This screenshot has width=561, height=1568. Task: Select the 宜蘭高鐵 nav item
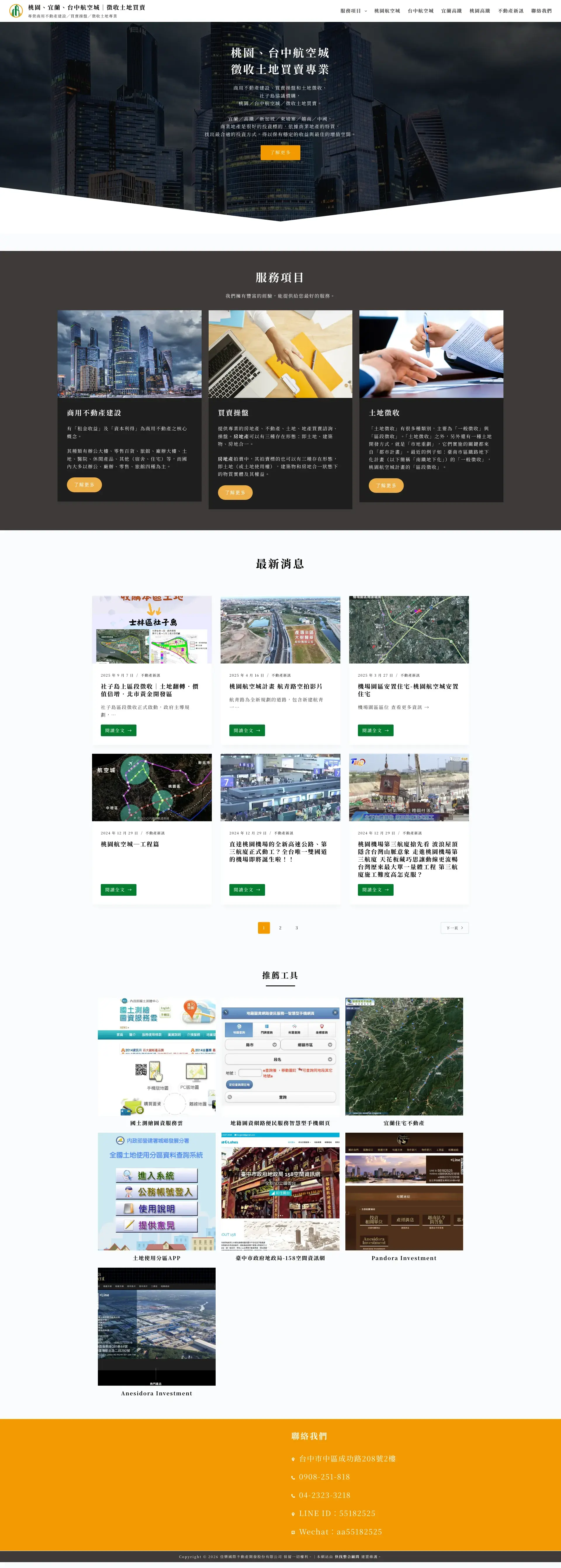pos(451,11)
